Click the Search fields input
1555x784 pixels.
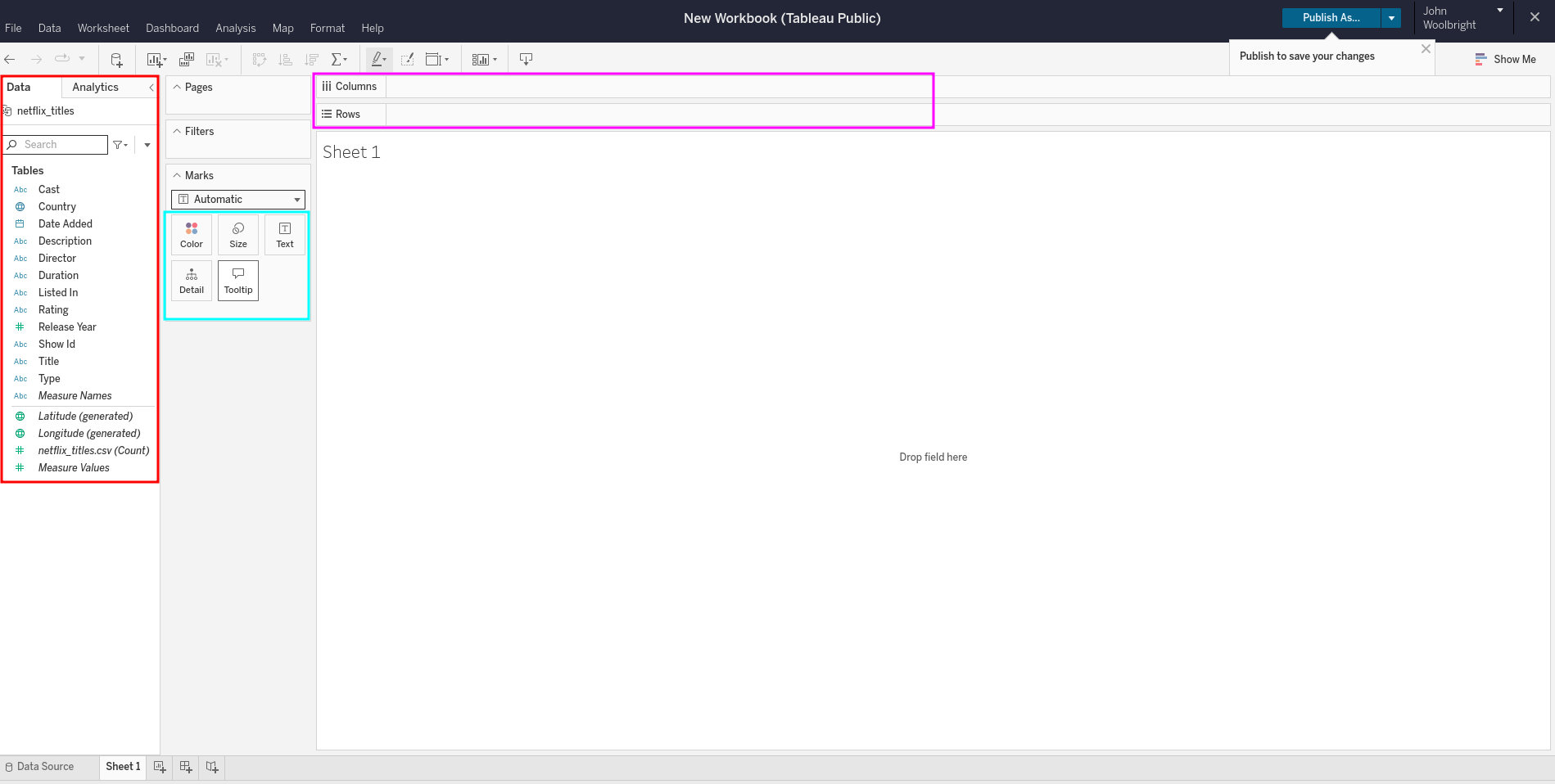(56, 145)
